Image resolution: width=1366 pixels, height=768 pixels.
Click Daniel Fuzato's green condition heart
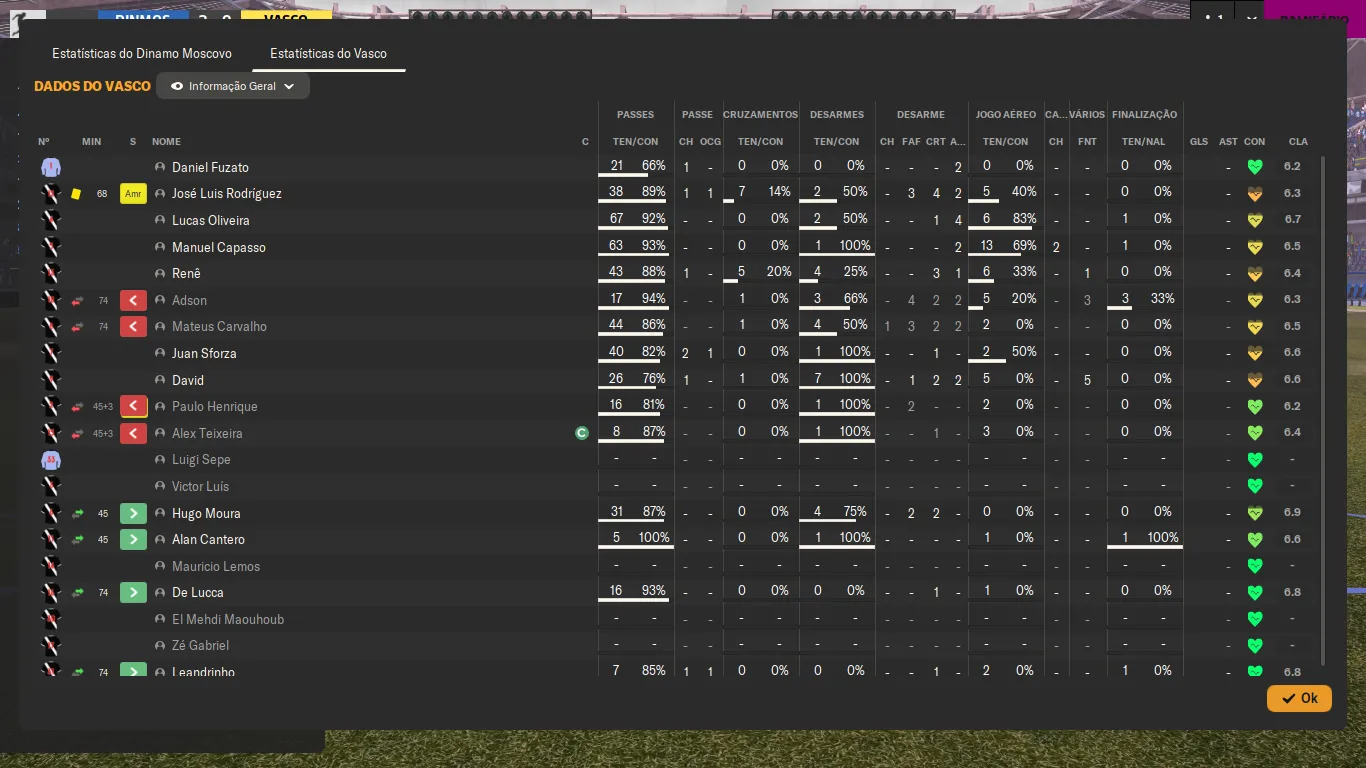tap(1255, 167)
